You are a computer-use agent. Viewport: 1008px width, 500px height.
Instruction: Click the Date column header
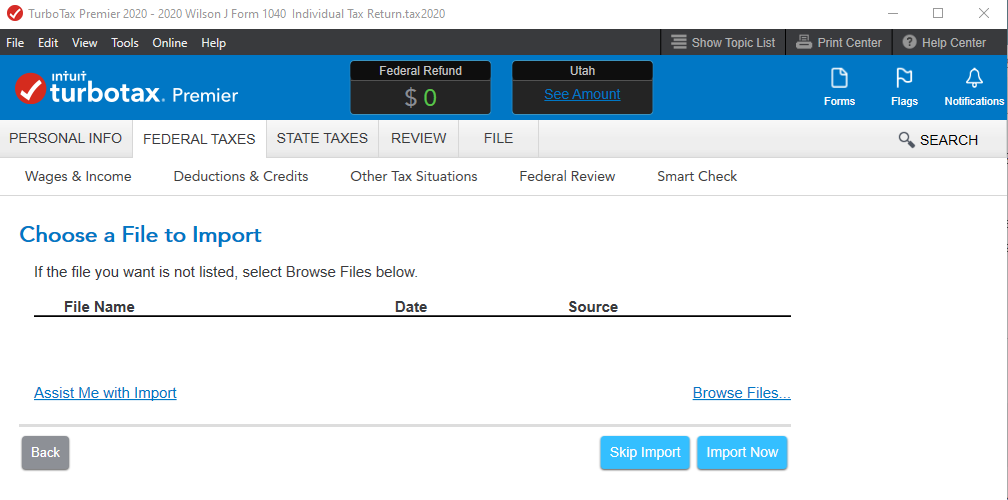(x=411, y=307)
